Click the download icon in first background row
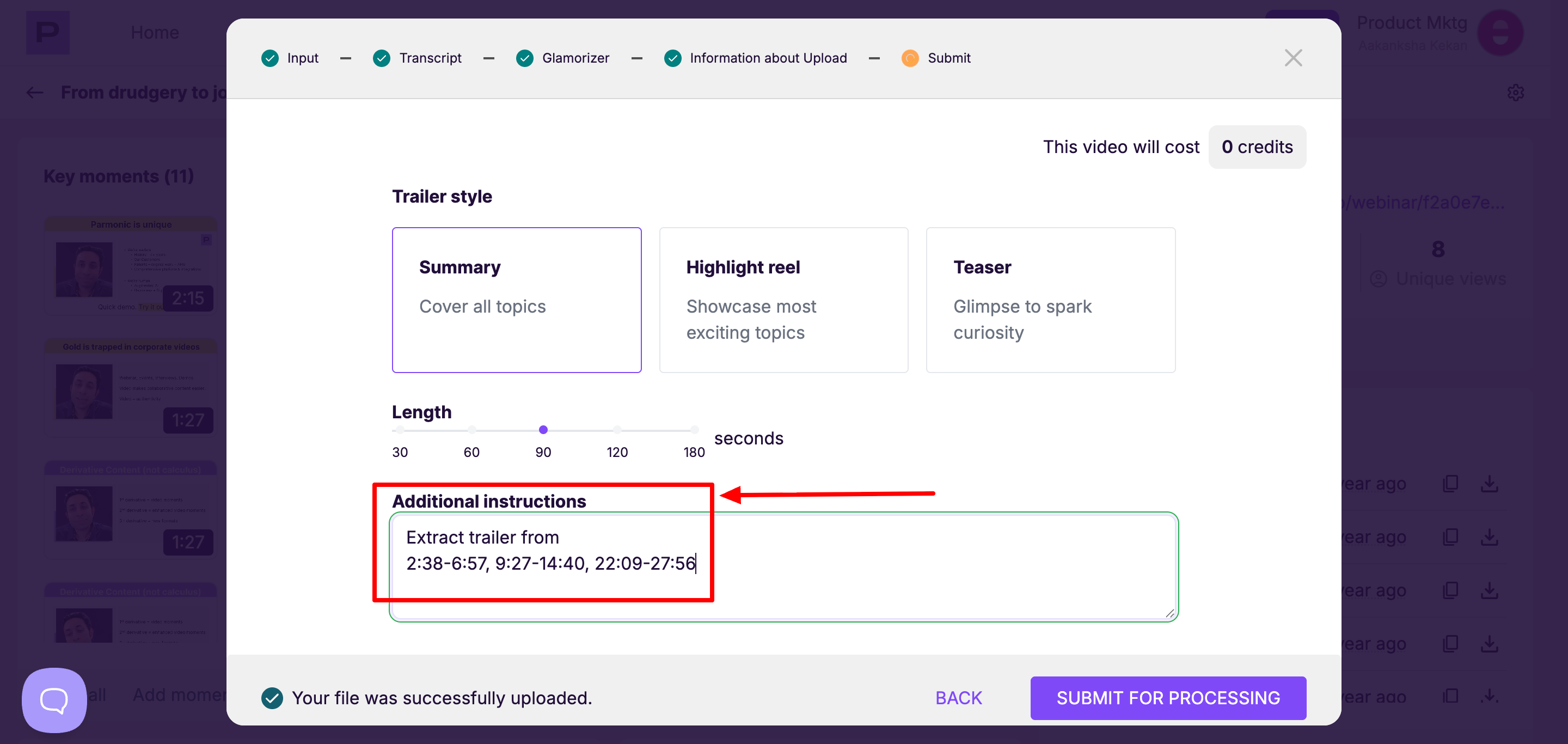Viewport: 1568px width, 744px height. [1490, 484]
